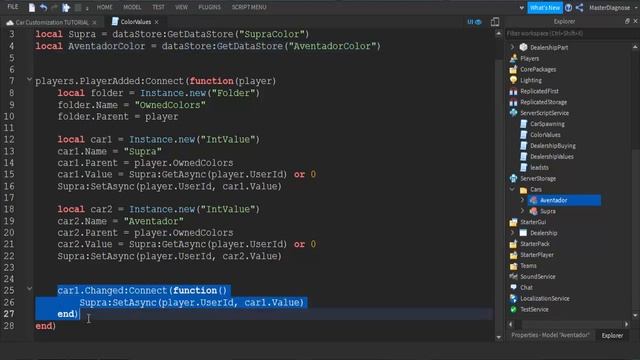Click the Teams service icon
This screenshot has width=640, height=360.
(x=513, y=266)
